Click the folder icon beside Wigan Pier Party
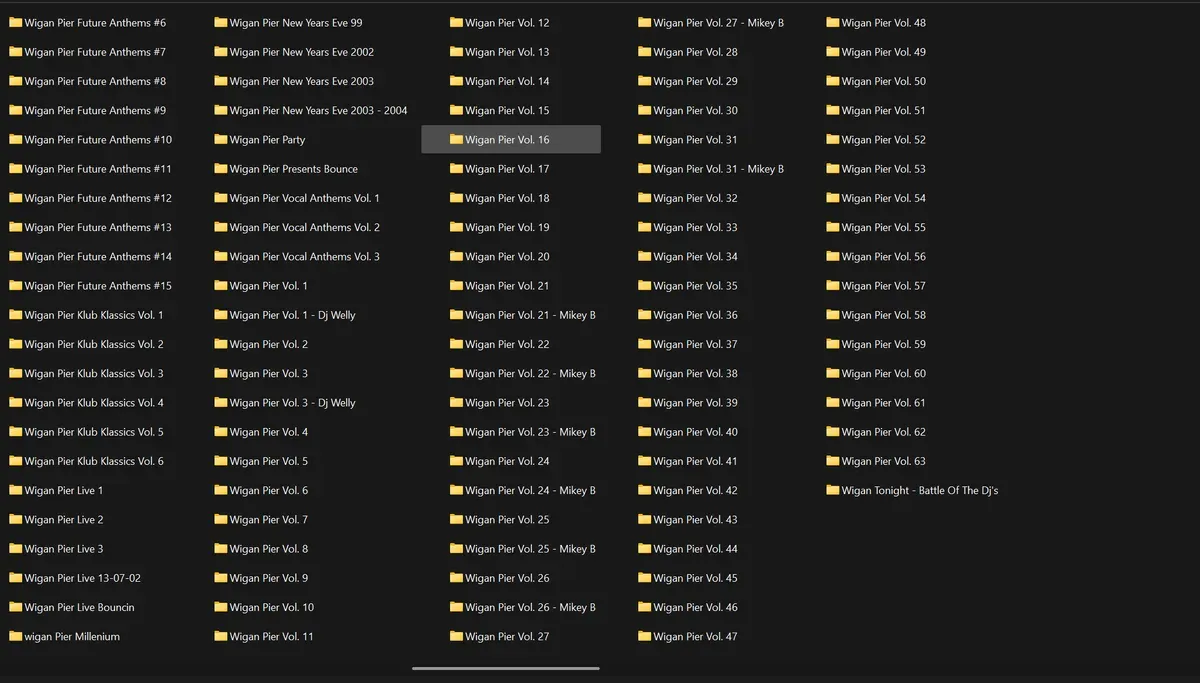 (220, 139)
